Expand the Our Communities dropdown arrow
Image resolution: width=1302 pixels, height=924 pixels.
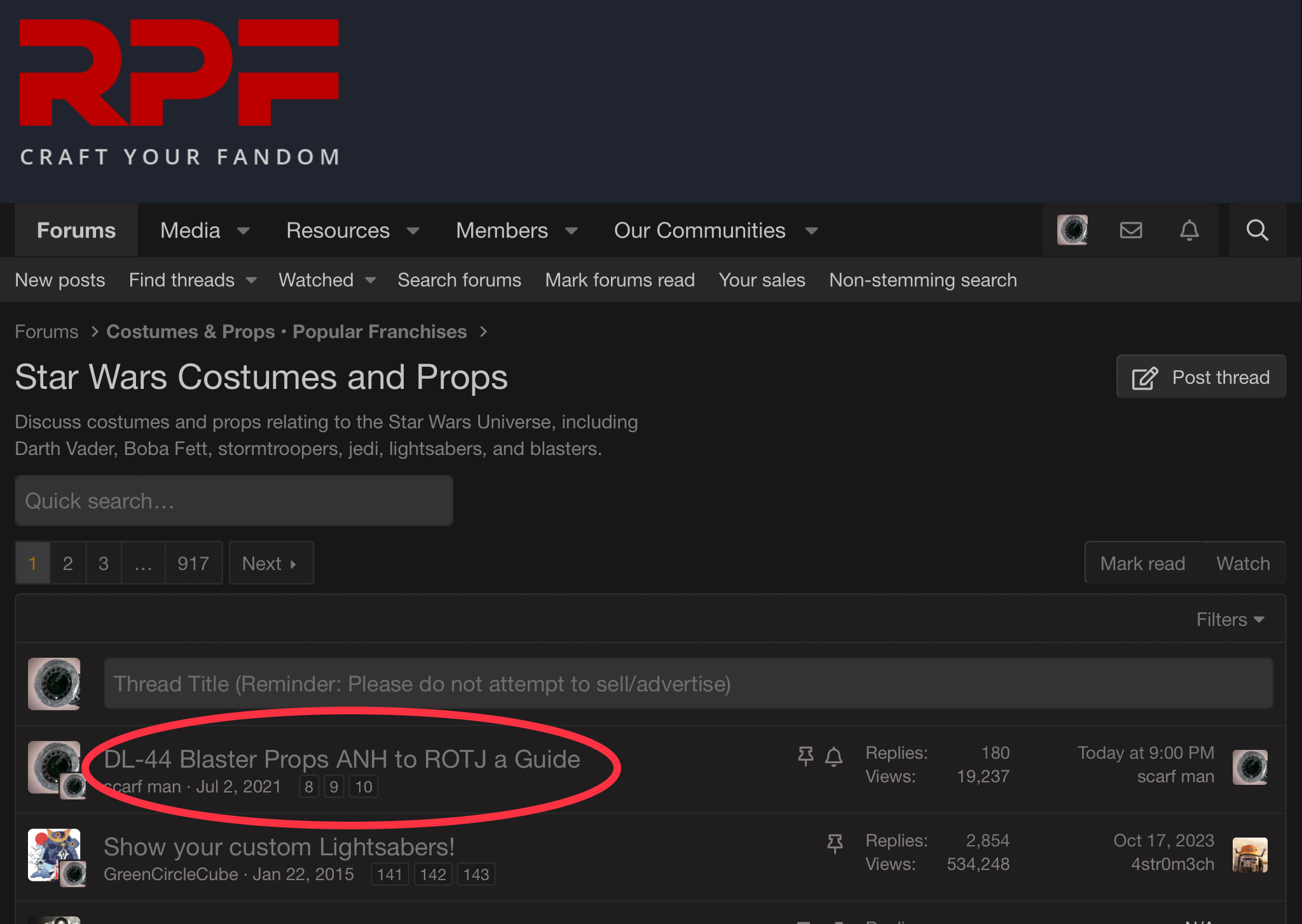[x=811, y=231]
